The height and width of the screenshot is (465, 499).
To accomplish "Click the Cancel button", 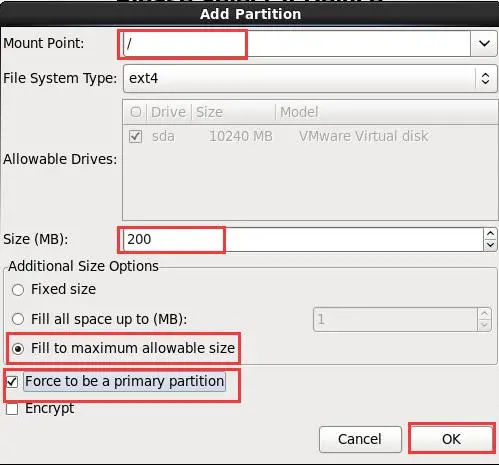I will pos(360,439).
